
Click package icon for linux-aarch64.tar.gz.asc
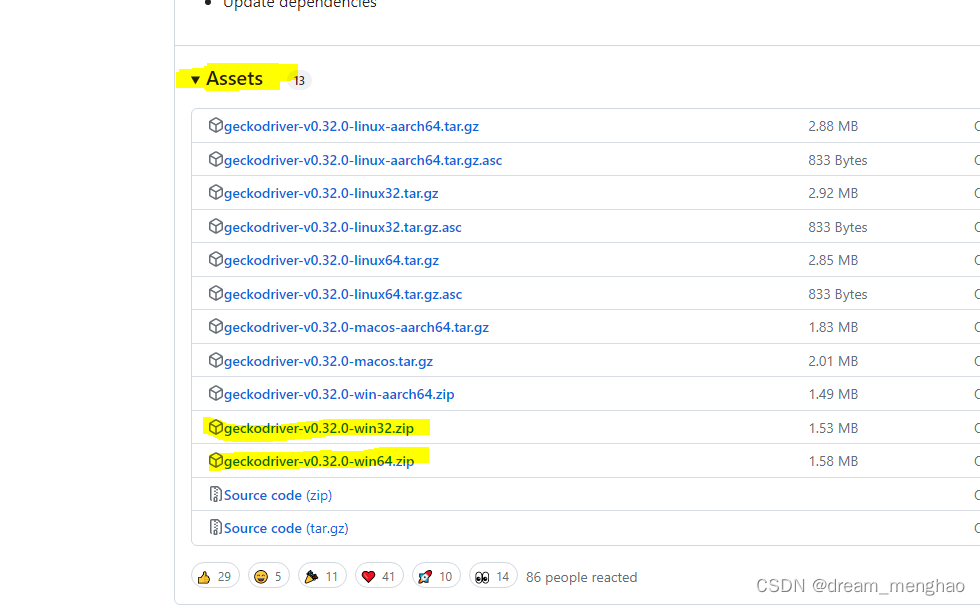point(216,159)
